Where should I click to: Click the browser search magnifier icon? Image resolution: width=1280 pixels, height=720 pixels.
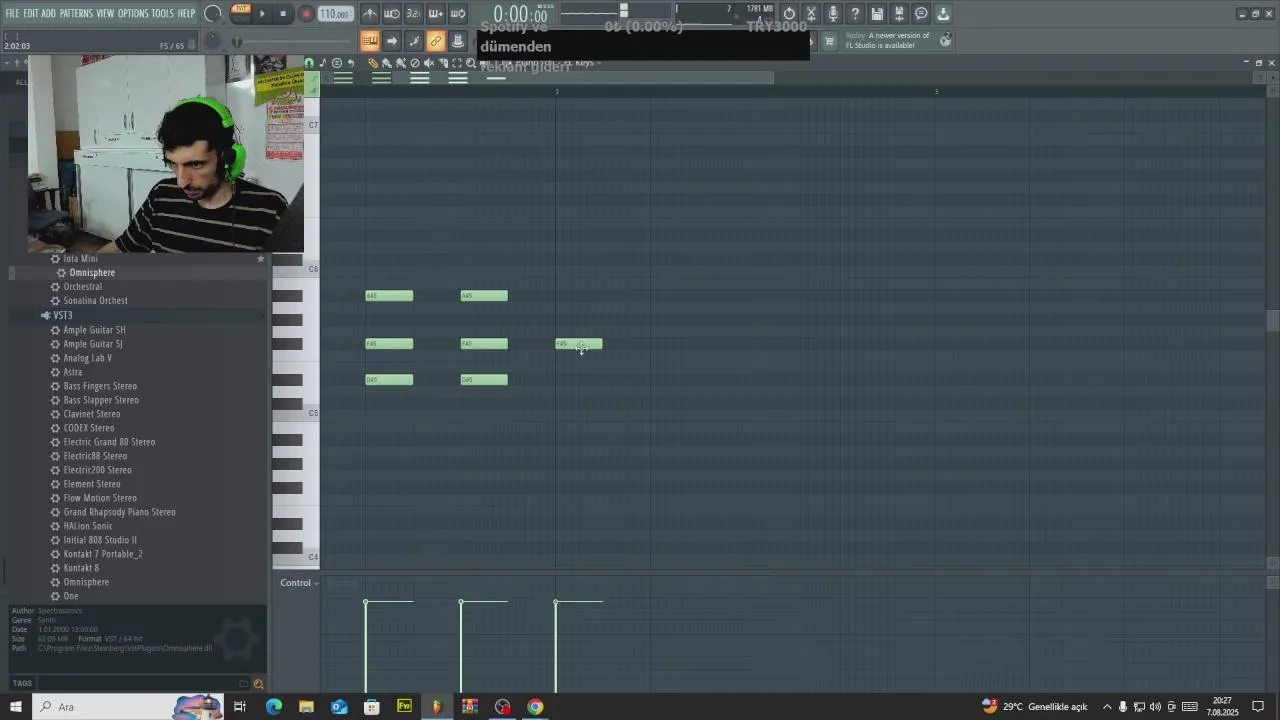(258, 684)
